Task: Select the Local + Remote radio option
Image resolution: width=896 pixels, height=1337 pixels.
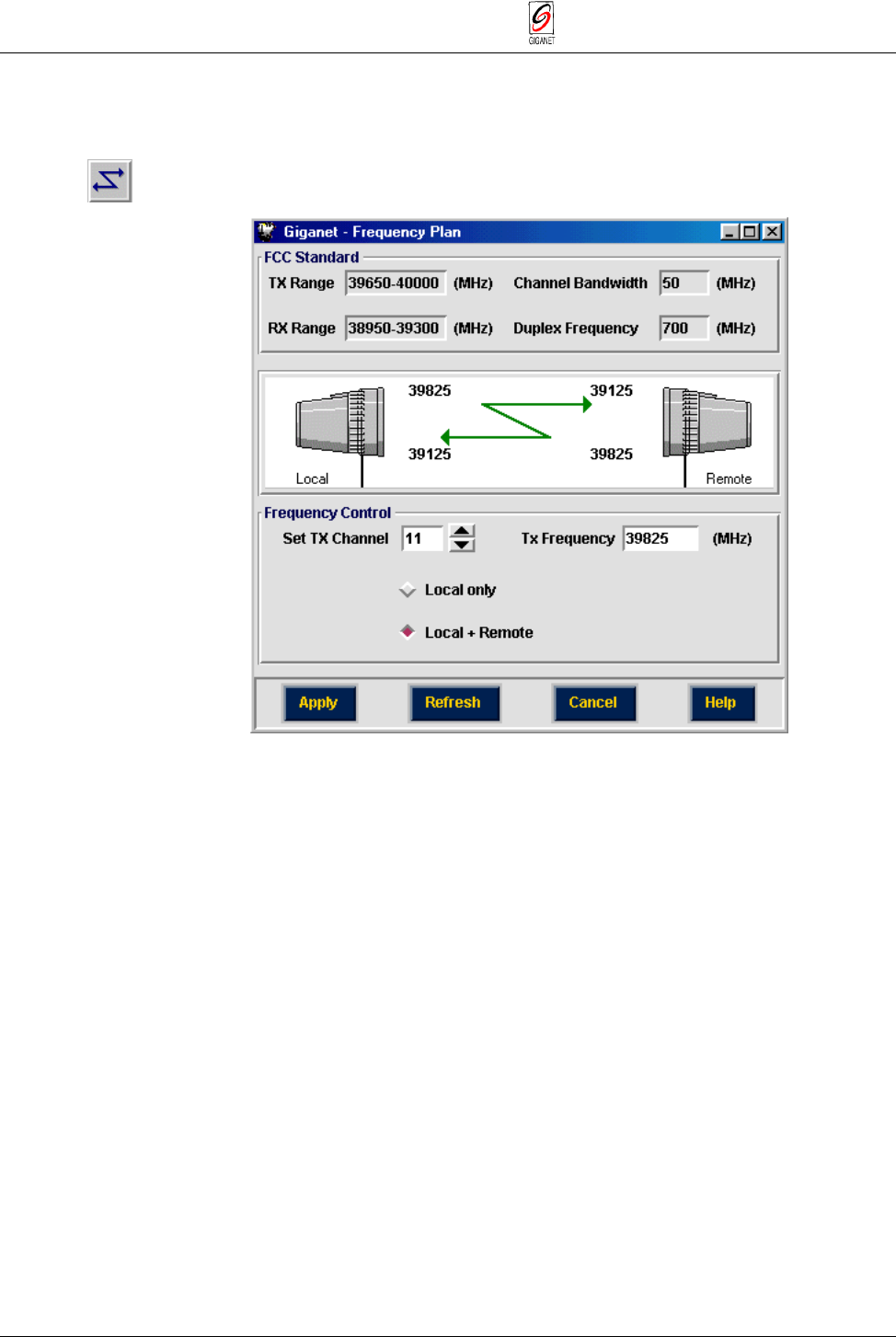Action: click(x=408, y=632)
